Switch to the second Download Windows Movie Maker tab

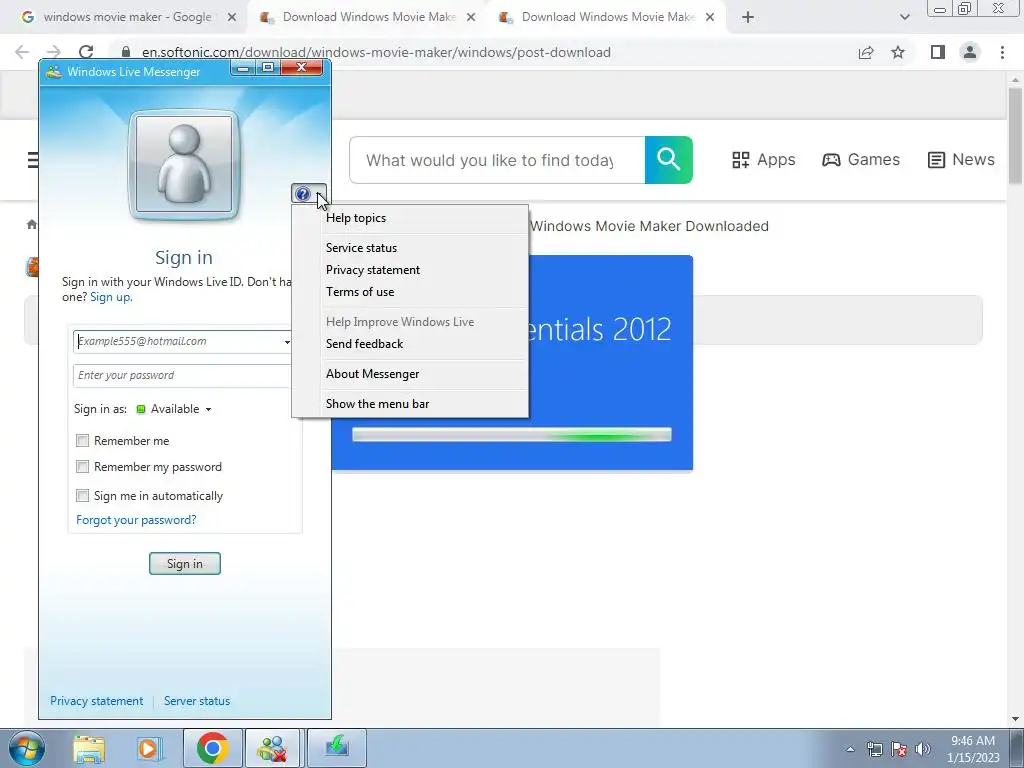click(607, 18)
